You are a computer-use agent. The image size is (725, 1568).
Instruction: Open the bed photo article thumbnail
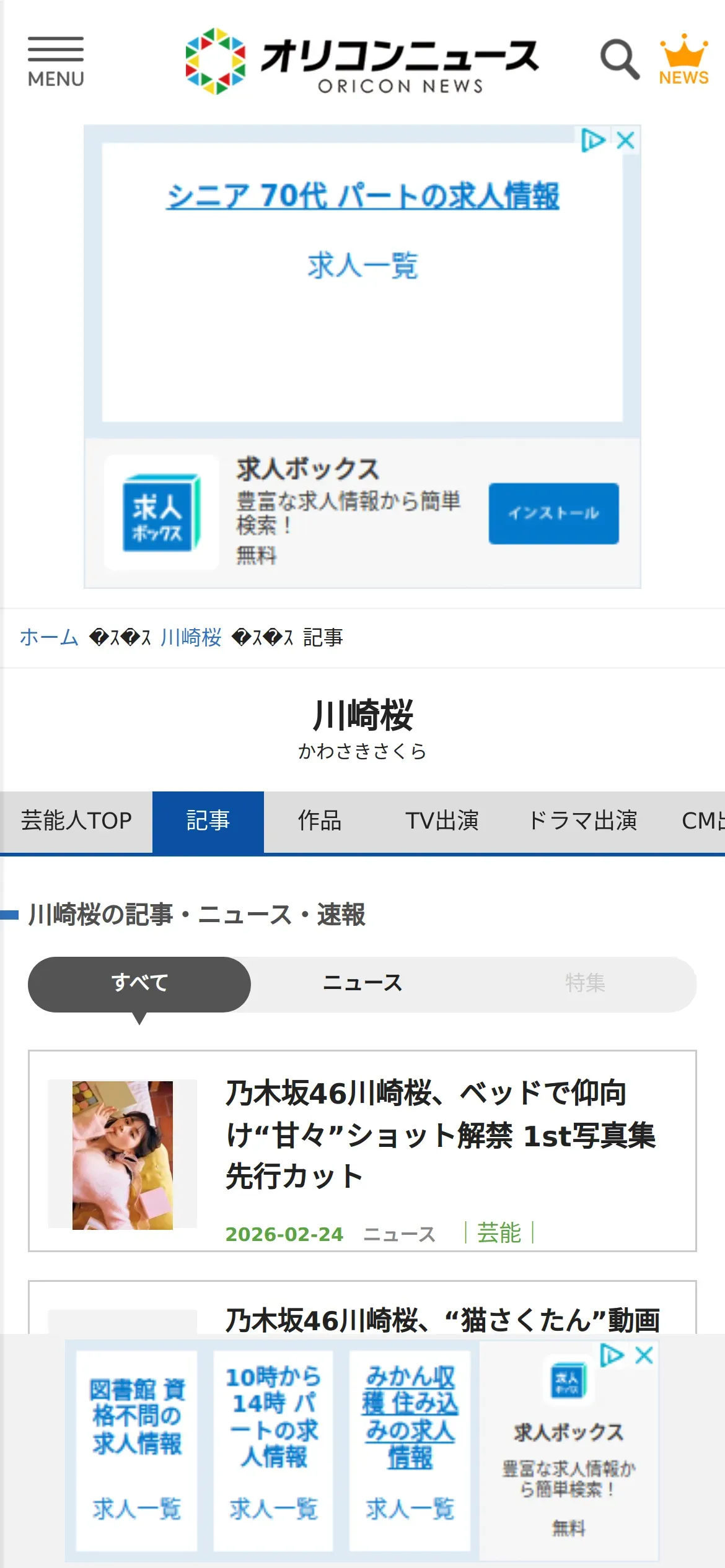123,1155
